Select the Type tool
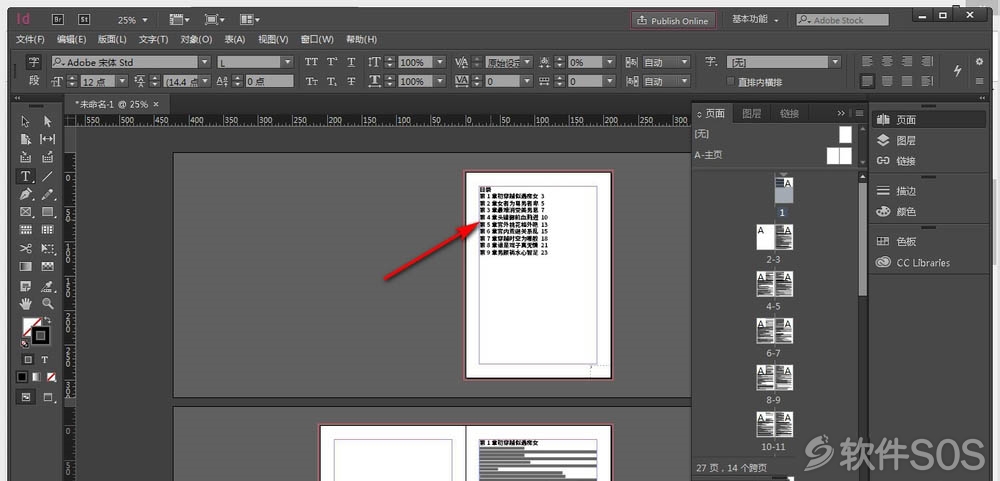Image resolution: width=1000 pixels, height=481 pixels. pos(26,176)
